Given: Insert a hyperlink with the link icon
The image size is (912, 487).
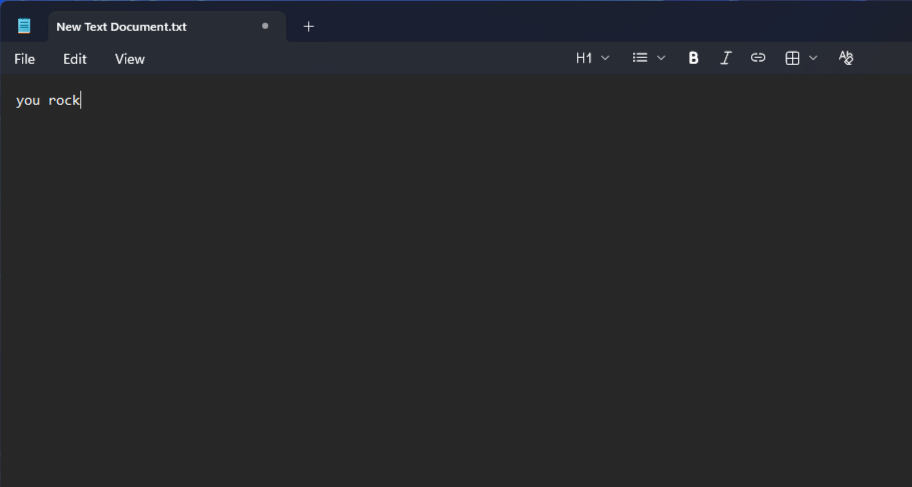Looking at the screenshot, I should pyautogui.click(x=758, y=58).
